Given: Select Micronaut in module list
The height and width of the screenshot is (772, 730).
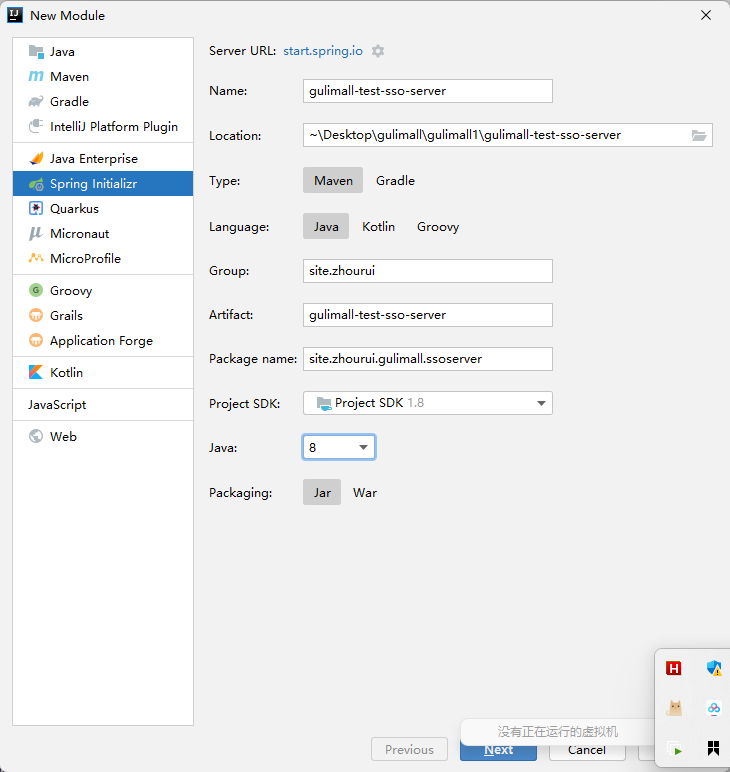Looking at the screenshot, I should (x=103, y=233).
